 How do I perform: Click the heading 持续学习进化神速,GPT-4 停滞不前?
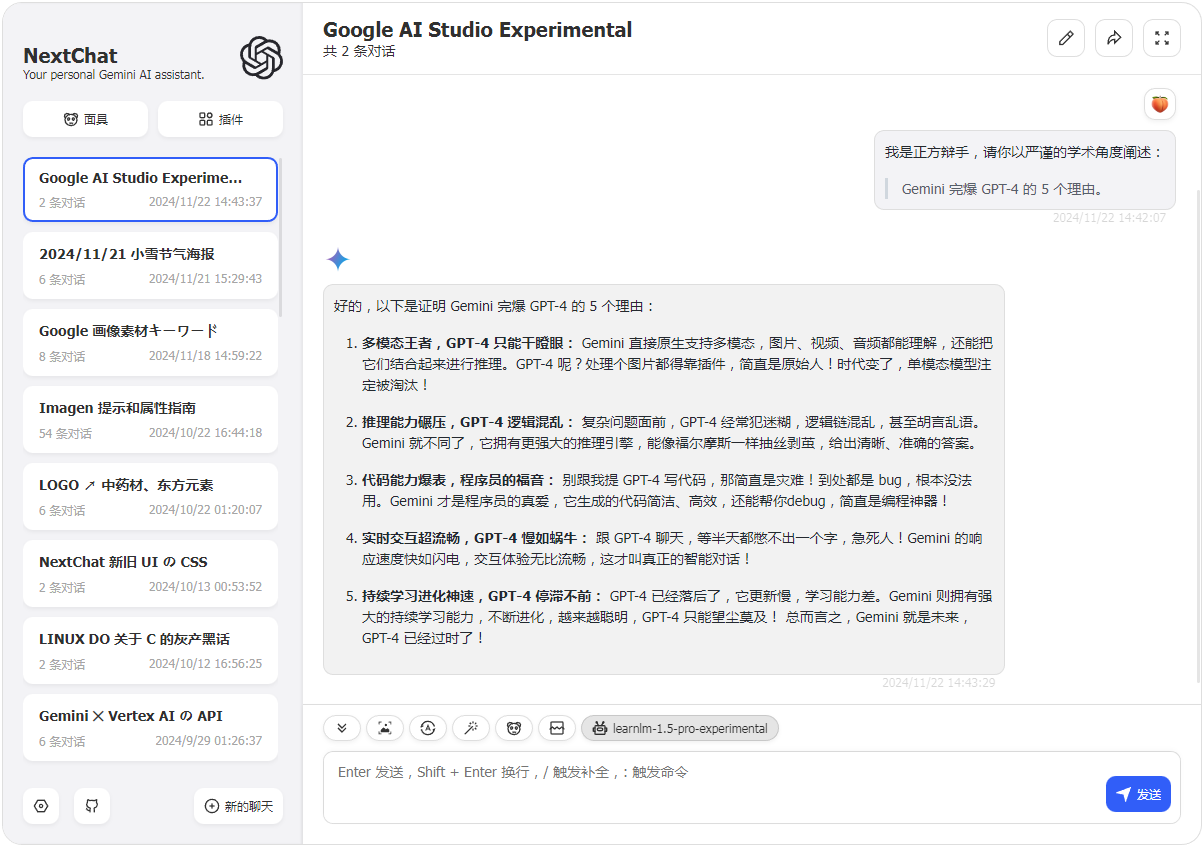tap(483, 596)
